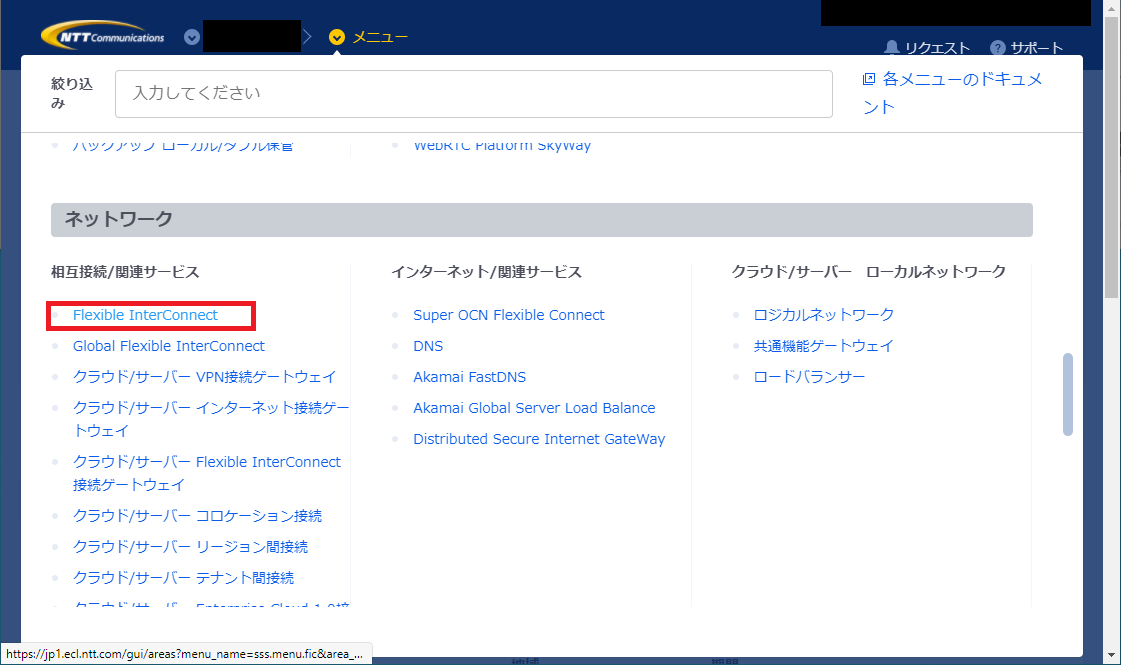
Task: Select ロジカルネットワーク link
Action: click(x=824, y=315)
